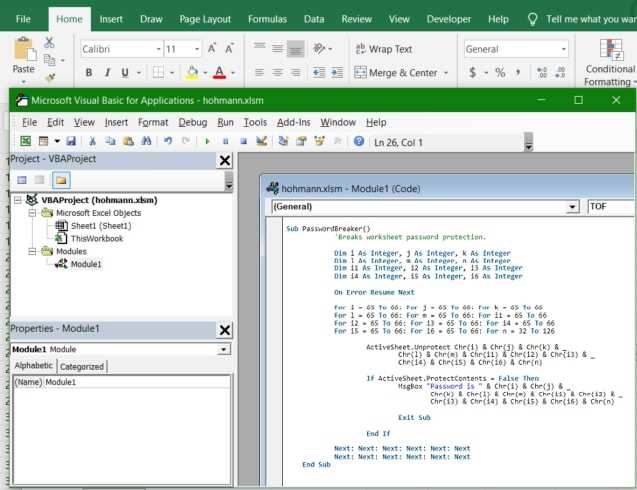The height and width of the screenshot is (490, 637).
Task: Click View Code icon in Project pane
Action: [22, 180]
